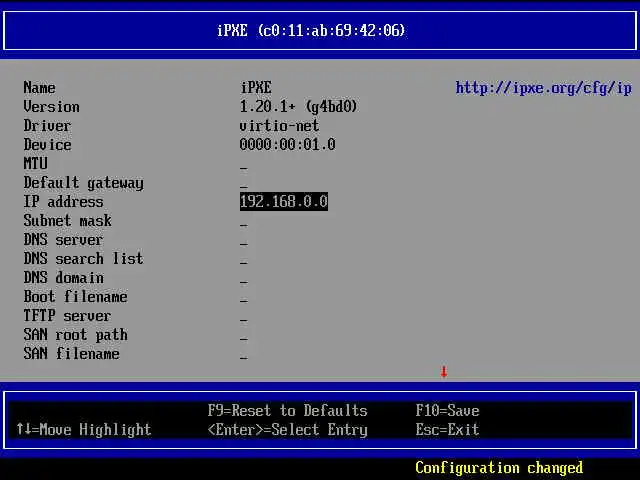Select the highlighted IP address value 192.168.0.0
The width and height of the screenshot is (640, 480).
pyautogui.click(x=284, y=202)
